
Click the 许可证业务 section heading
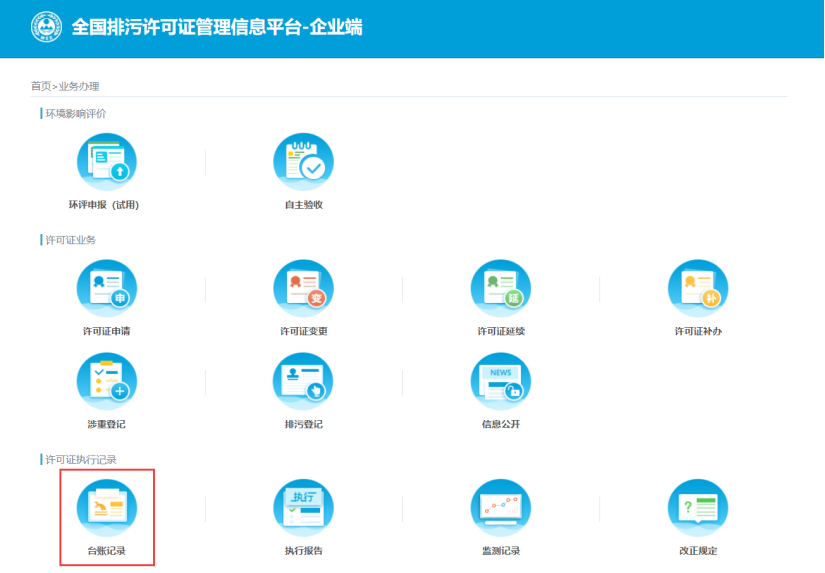point(70,239)
